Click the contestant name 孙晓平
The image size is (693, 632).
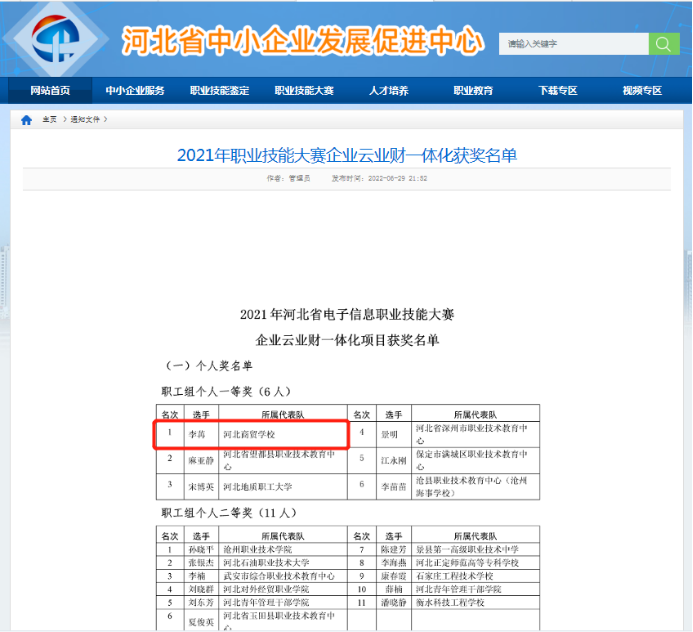[x=201, y=549]
